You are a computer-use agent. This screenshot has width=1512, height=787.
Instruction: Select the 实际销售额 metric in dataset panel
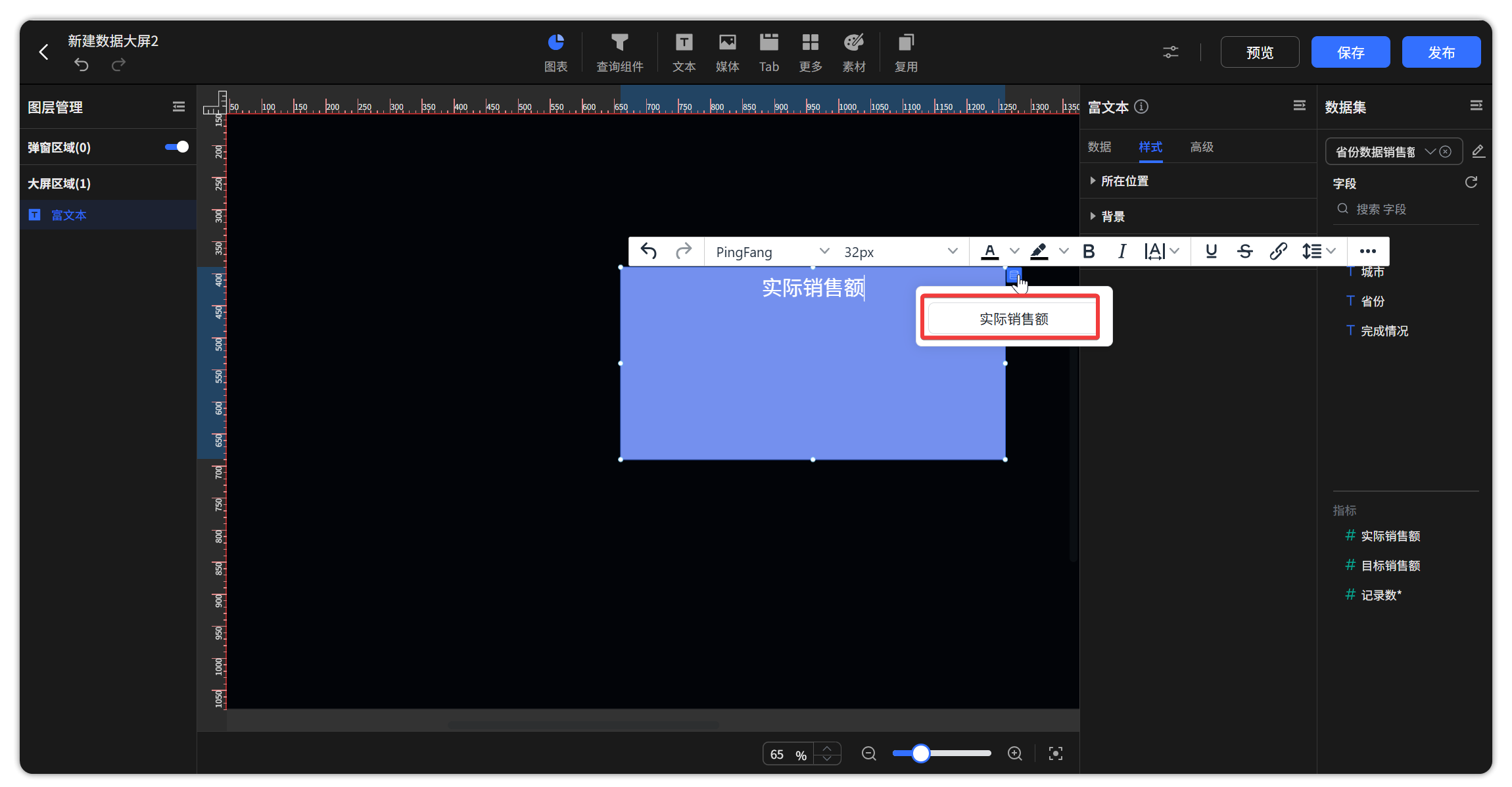(x=1390, y=536)
